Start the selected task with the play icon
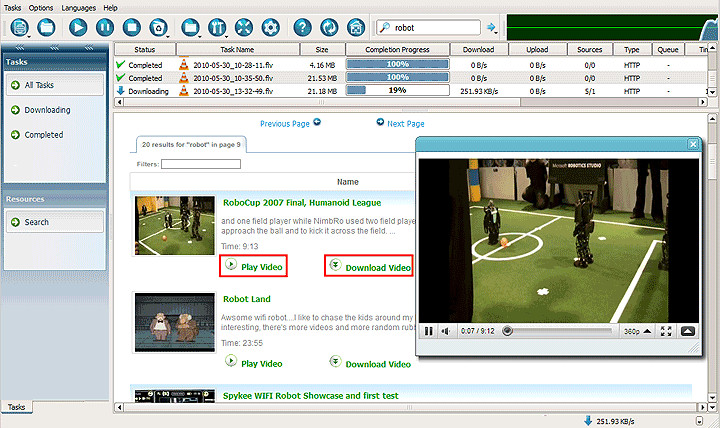Screen dimensions: 720x428 [78, 28]
